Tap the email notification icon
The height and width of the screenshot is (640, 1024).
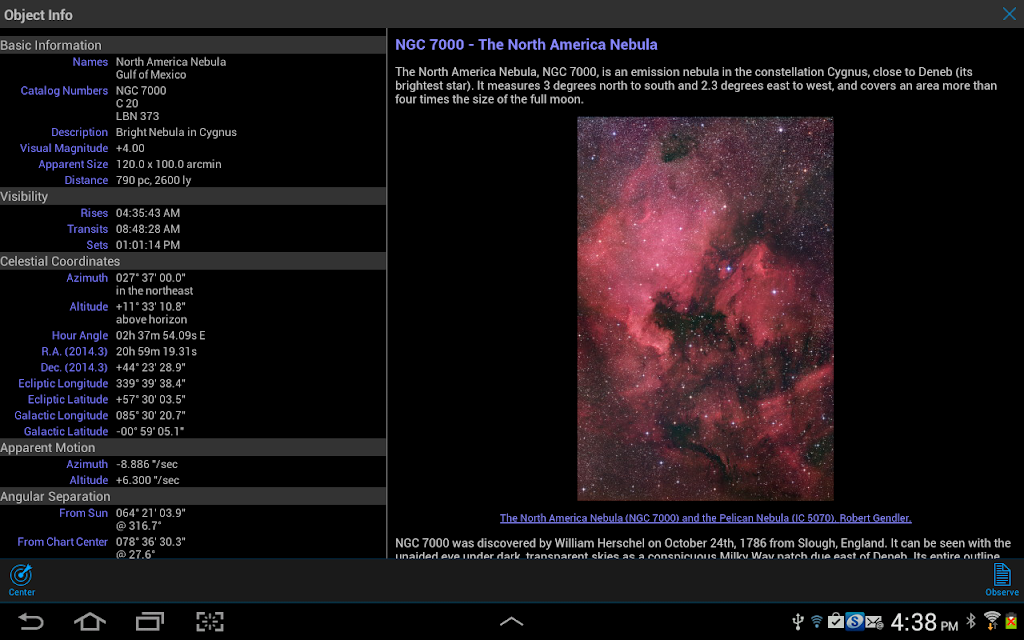[874, 622]
